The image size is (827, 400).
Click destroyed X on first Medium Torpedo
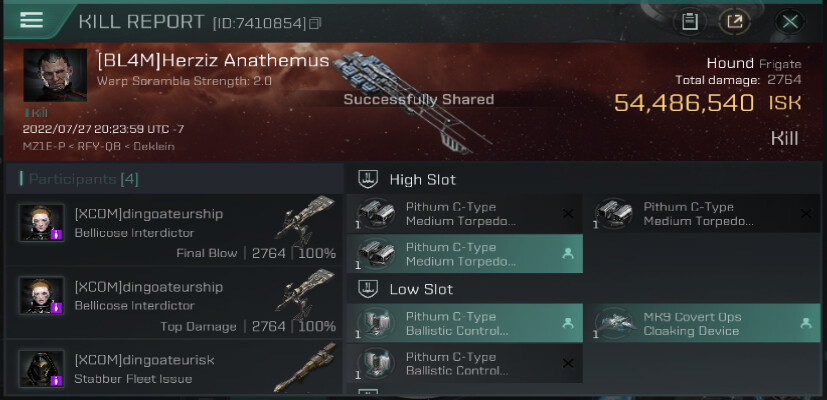(x=568, y=214)
